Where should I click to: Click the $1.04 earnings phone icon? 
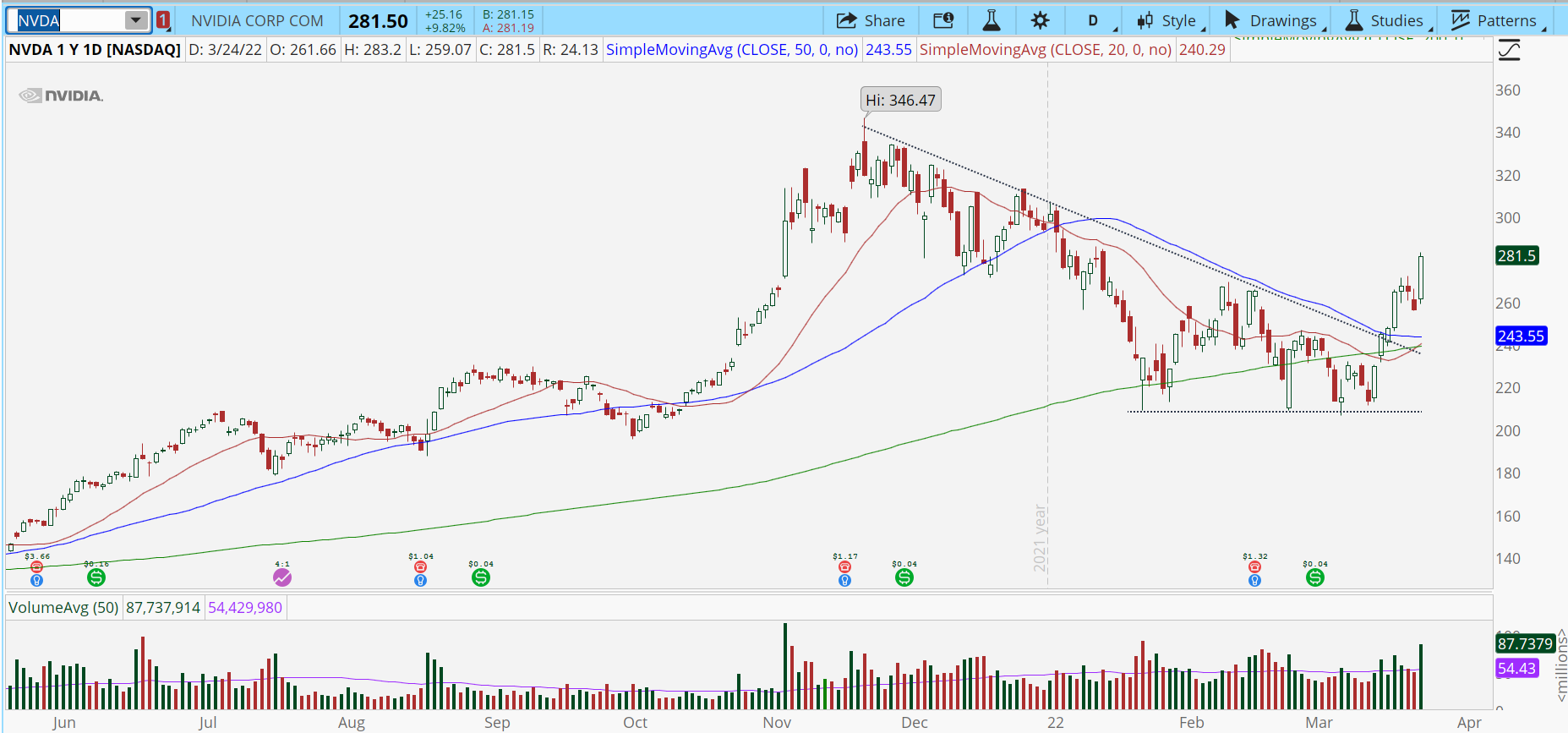coord(420,567)
